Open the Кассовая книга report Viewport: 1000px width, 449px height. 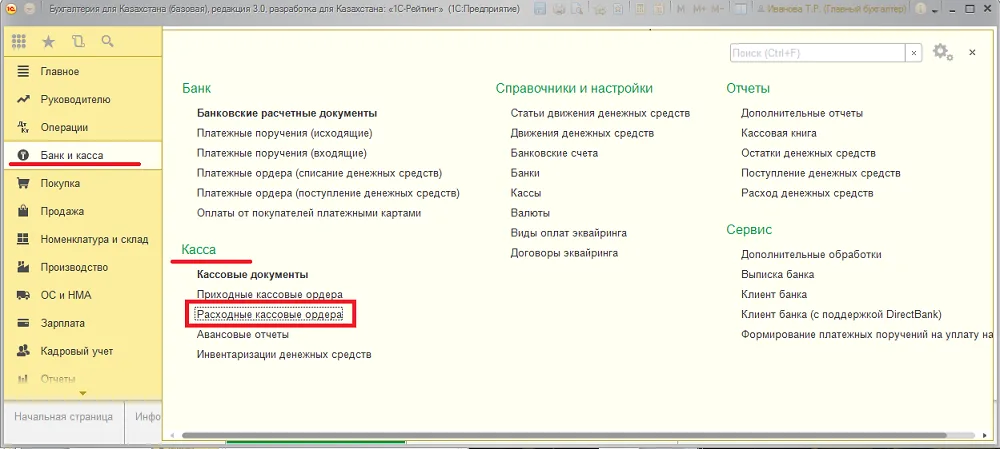tap(779, 133)
